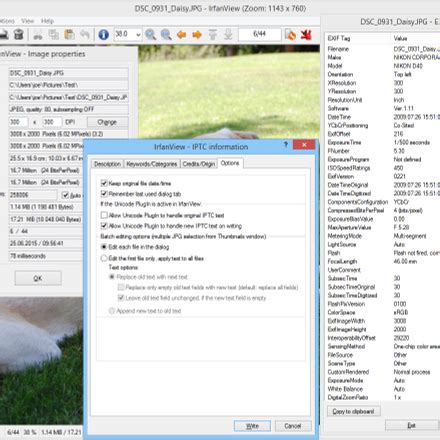The image size is (440, 440).
Task: Select the ExposureTime EXIF row
Action: (382, 142)
